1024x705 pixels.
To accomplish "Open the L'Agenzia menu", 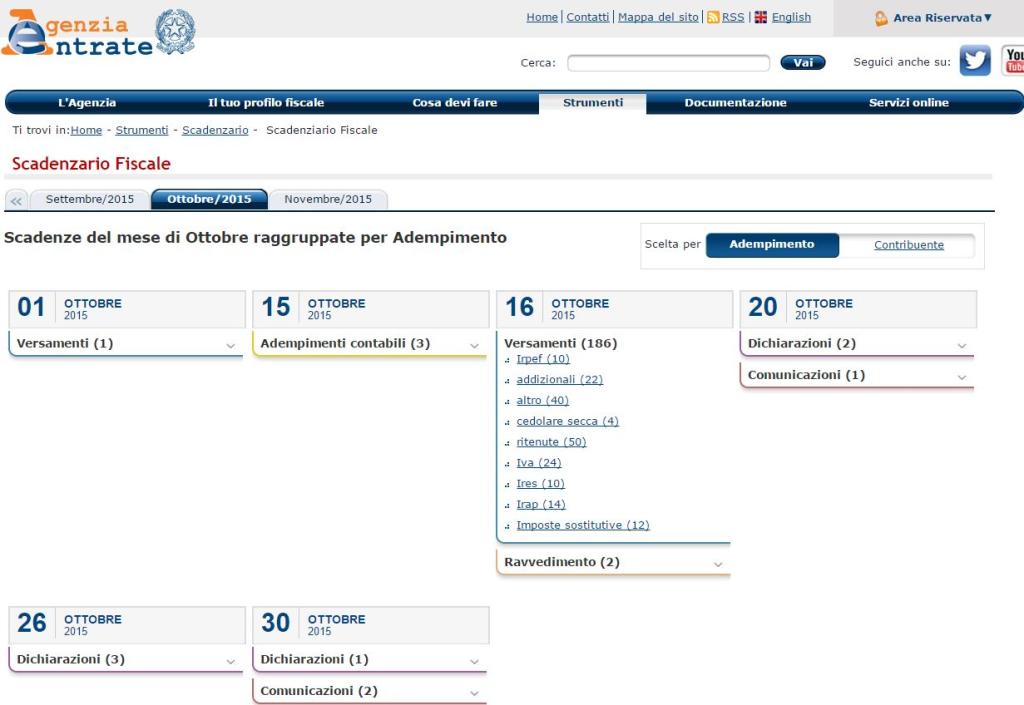I will coord(87,102).
